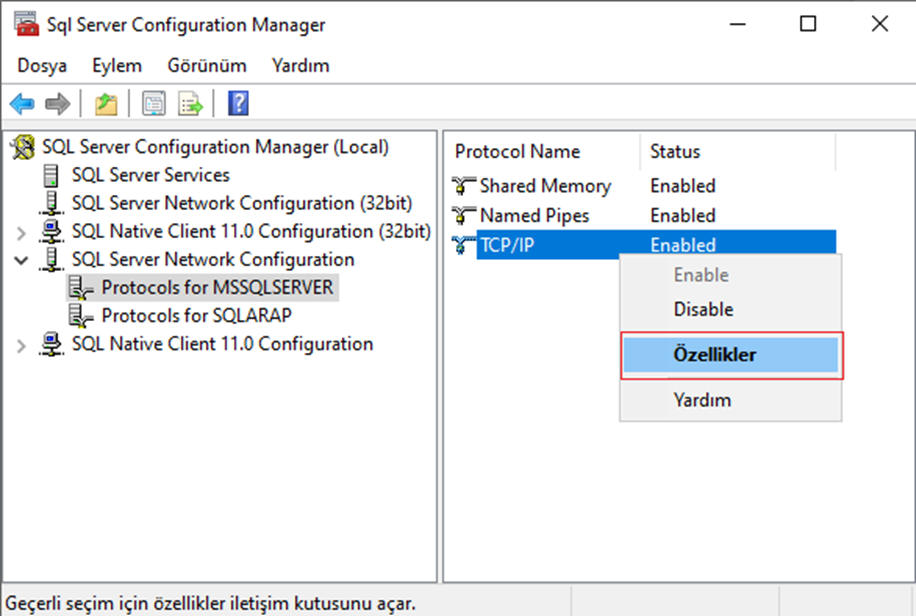
Task: Click the Enabled status of Shared Memory
Action: (x=683, y=186)
